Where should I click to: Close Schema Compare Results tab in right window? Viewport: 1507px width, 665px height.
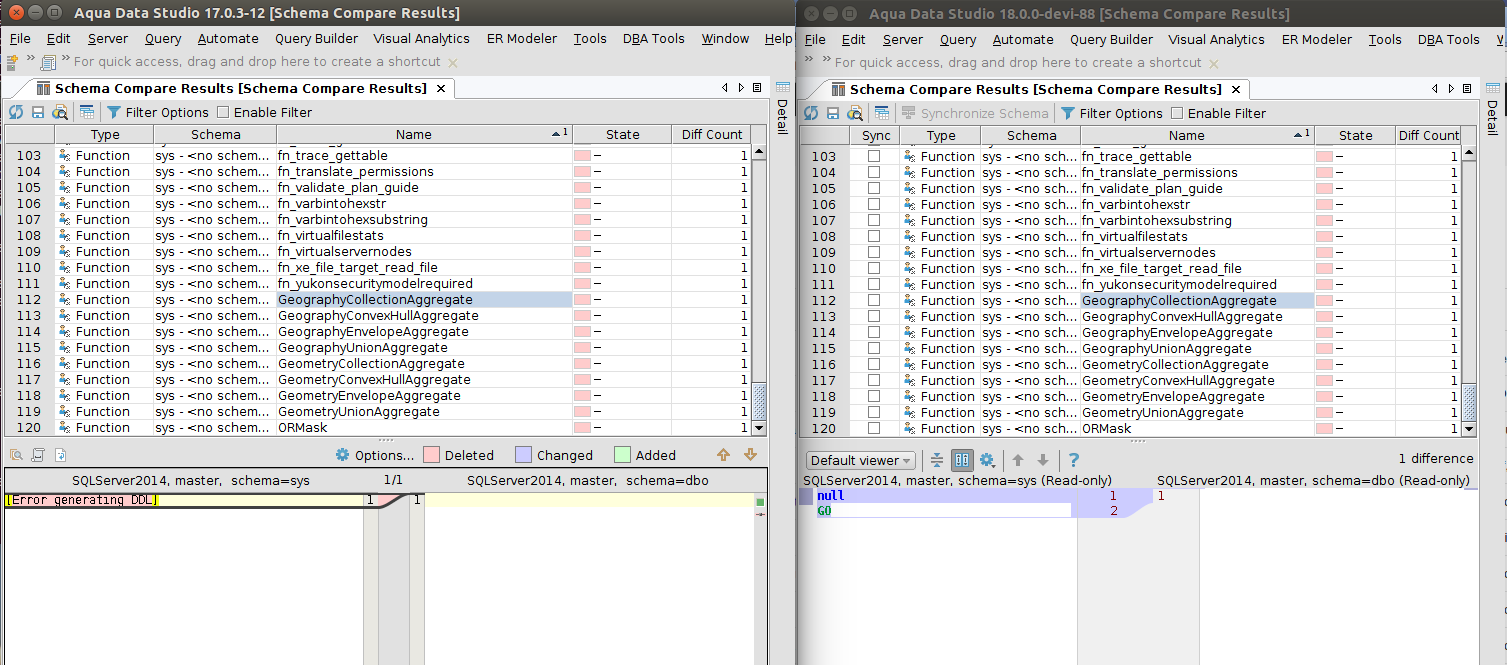click(1235, 89)
